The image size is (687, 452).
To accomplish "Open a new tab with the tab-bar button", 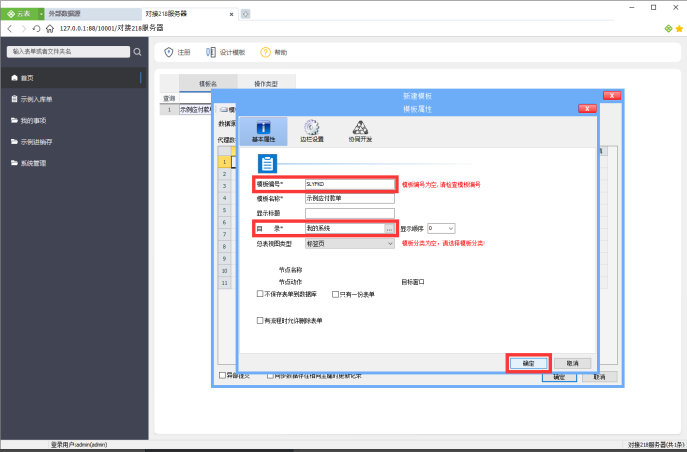I will click(x=245, y=14).
